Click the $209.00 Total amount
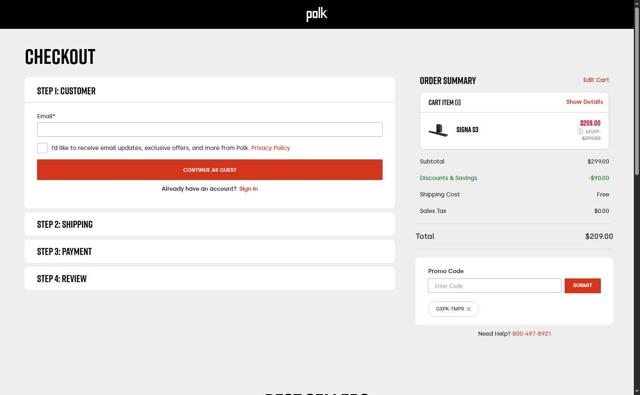 point(599,236)
